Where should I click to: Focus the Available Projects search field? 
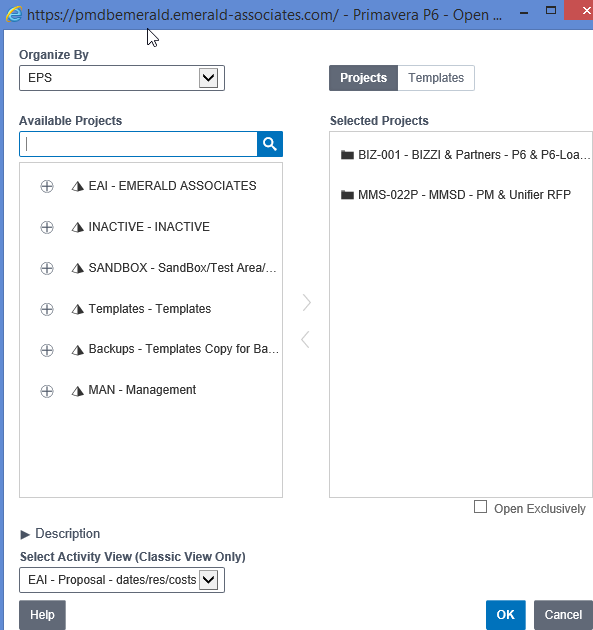138,144
